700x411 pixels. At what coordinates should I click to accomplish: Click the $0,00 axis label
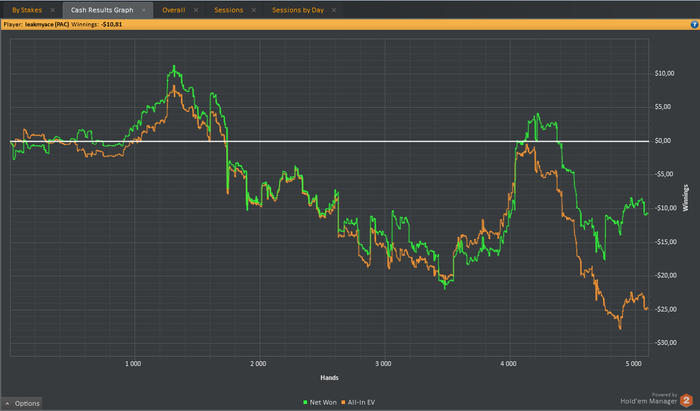662,141
